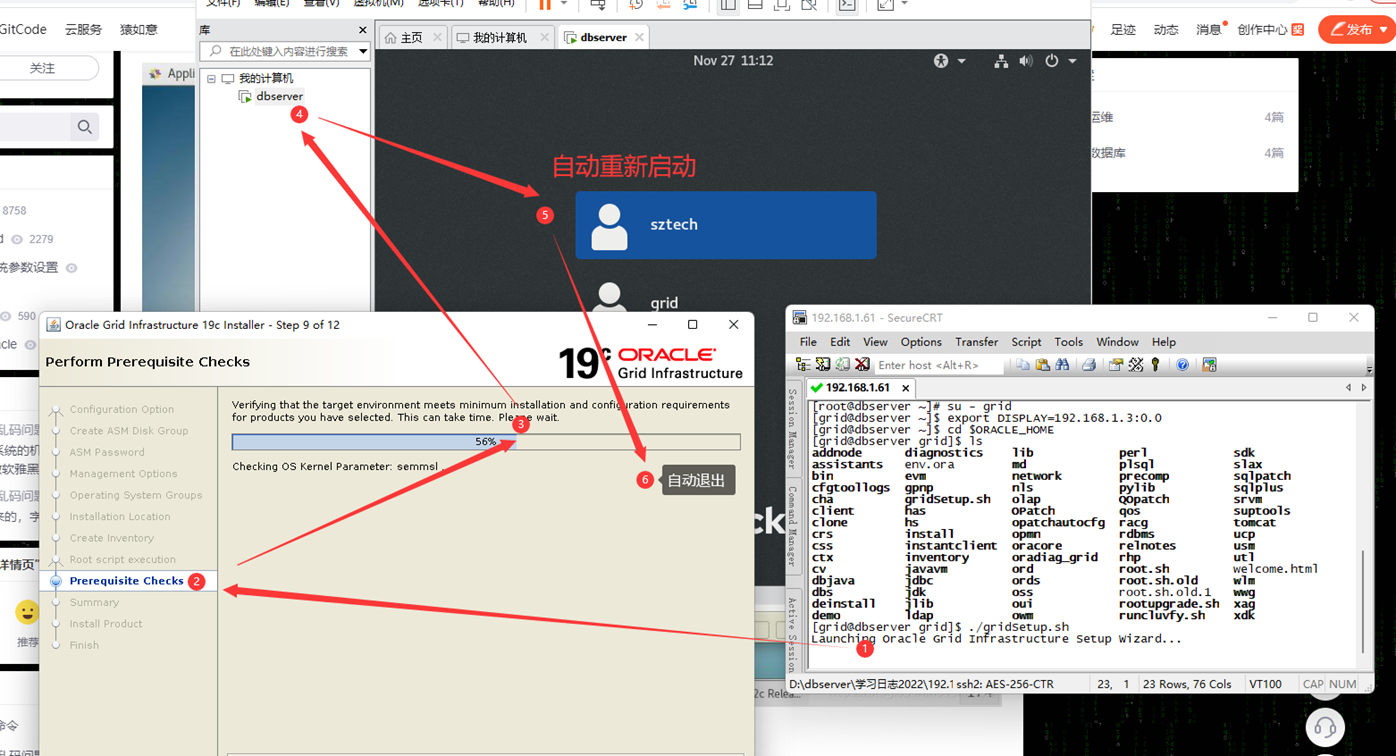1396x756 pixels.
Task: Click the speaker volume icon in VM
Action: [x=1026, y=61]
